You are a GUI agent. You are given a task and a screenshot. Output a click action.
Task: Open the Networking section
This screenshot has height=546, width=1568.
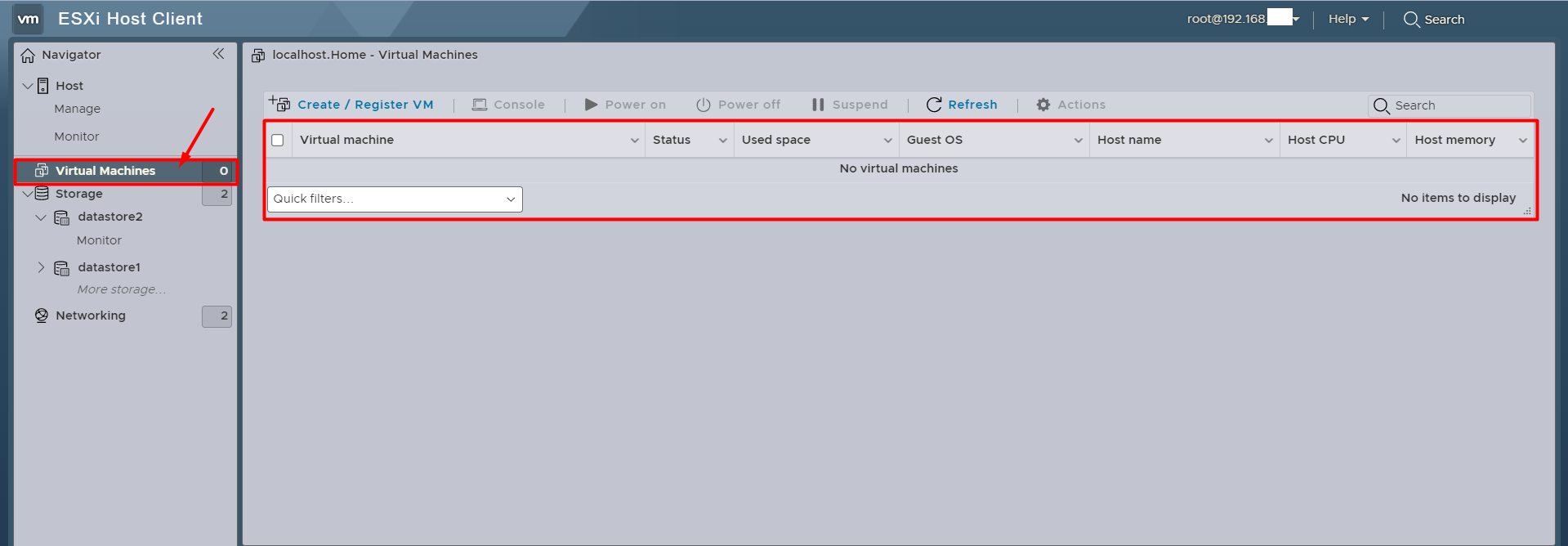coord(91,316)
